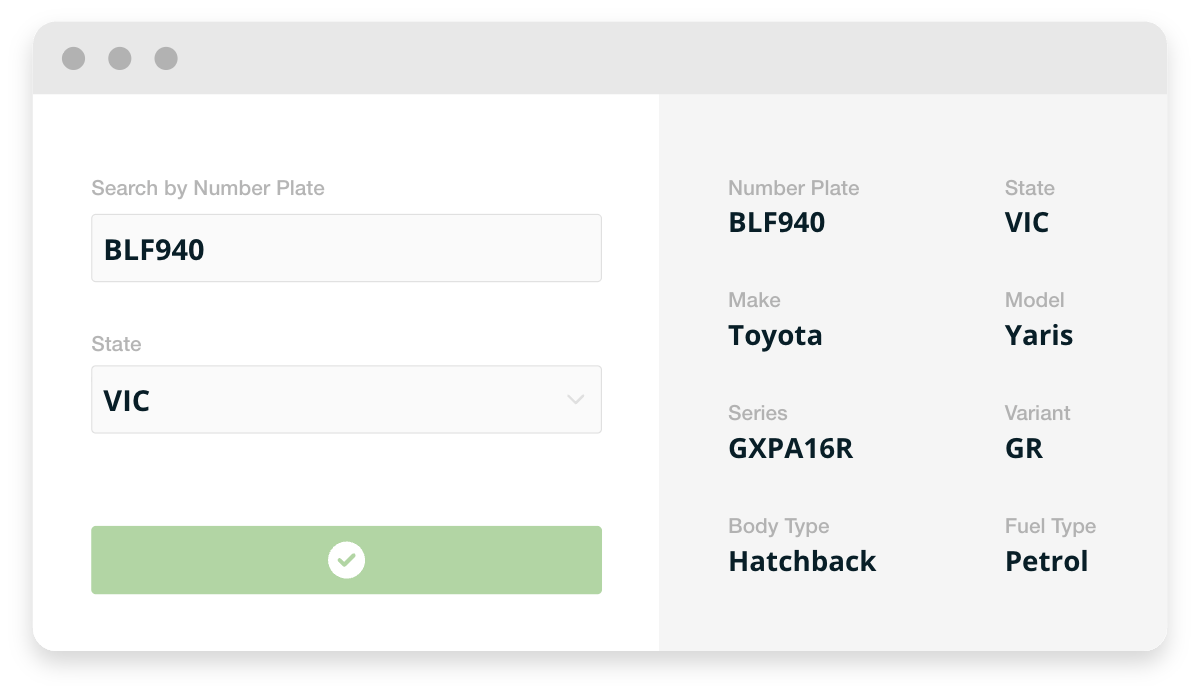Image resolution: width=1198 pixels, height=686 pixels.
Task: Click the rightmost gray window dot
Action: pos(166,58)
